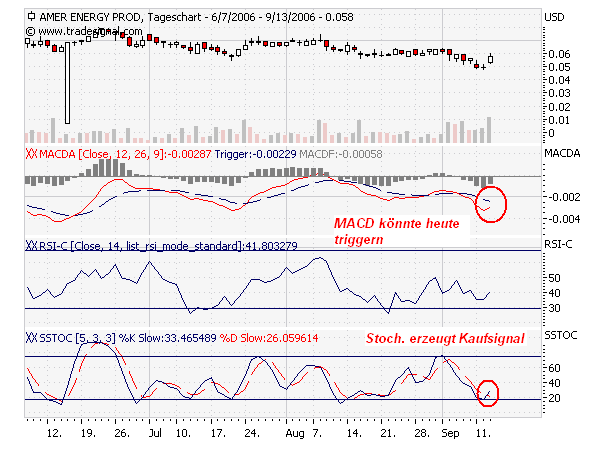
Task: Click the blue SSTOC indicator icon
Action: click(x=31, y=338)
